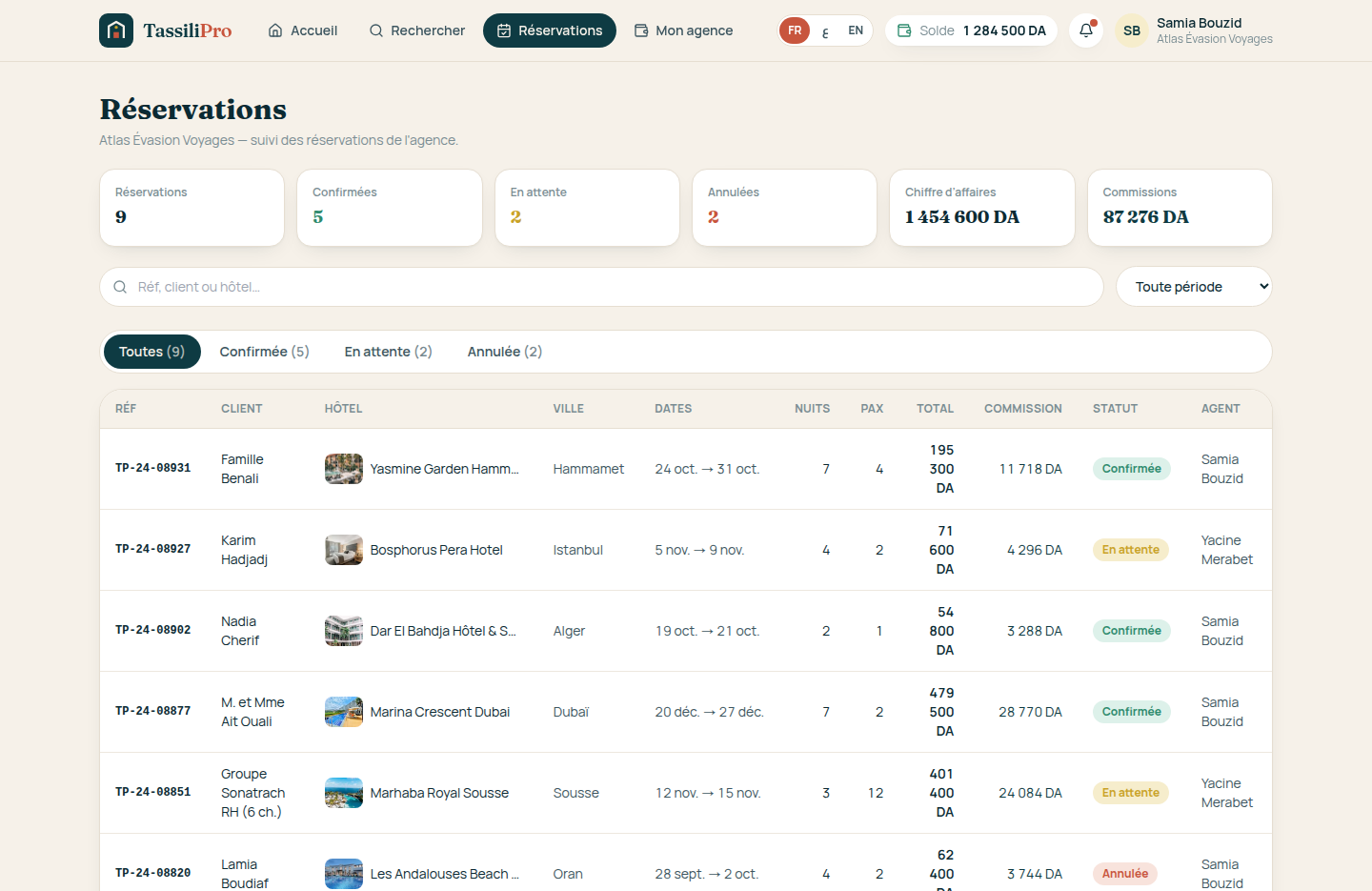The height and width of the screenshot is (891, 1372).
Task: Show En attente (2) reservations tab
Action: point(389,352)
